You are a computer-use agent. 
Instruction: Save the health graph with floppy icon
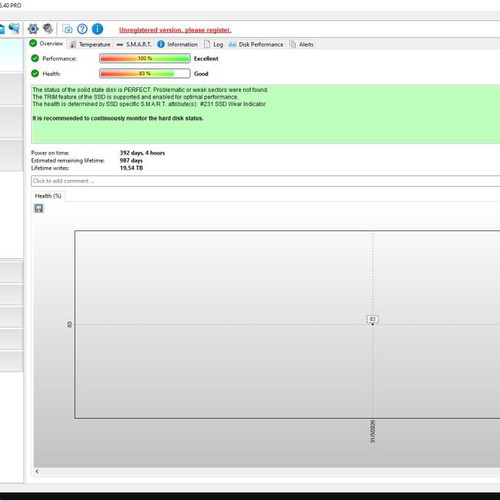tap(39, 208)
